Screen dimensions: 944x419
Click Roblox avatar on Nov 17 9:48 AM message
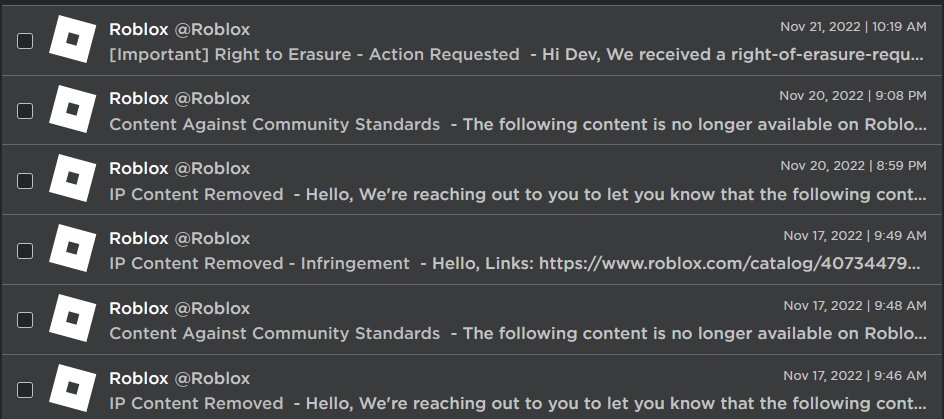[x=72, y=318]
